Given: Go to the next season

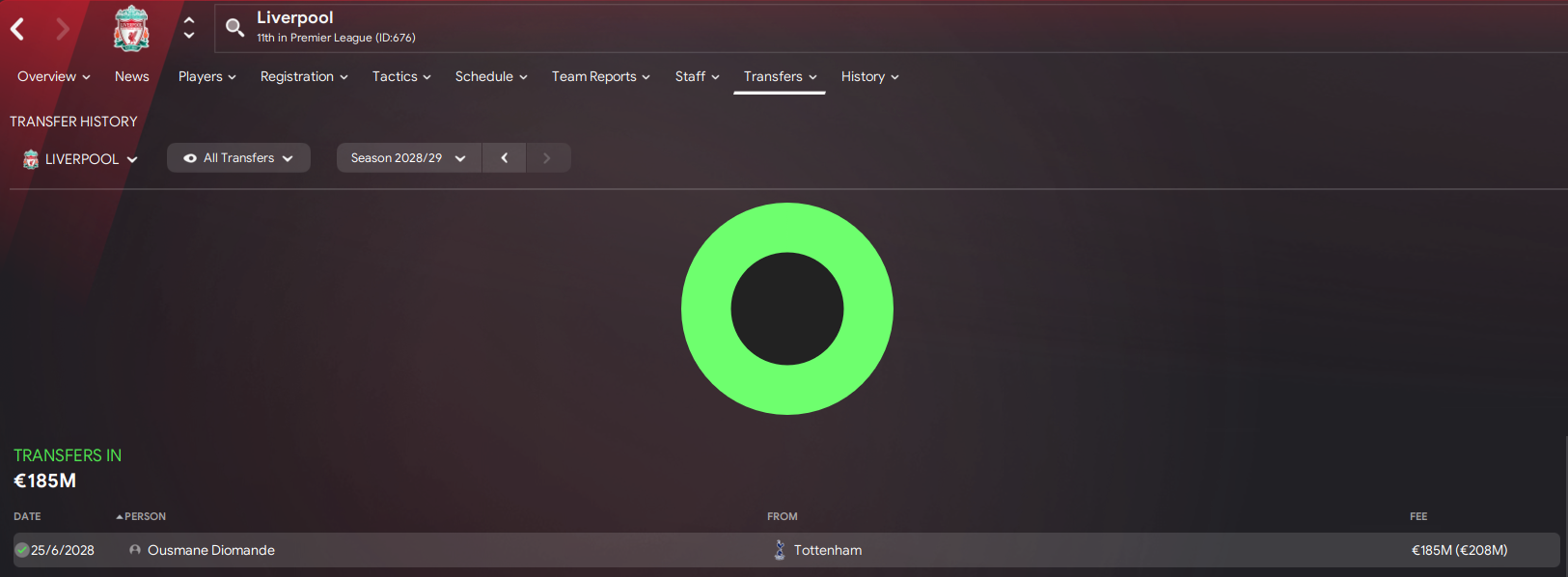Looking at the screenshot, I should [x=547, y=158].
